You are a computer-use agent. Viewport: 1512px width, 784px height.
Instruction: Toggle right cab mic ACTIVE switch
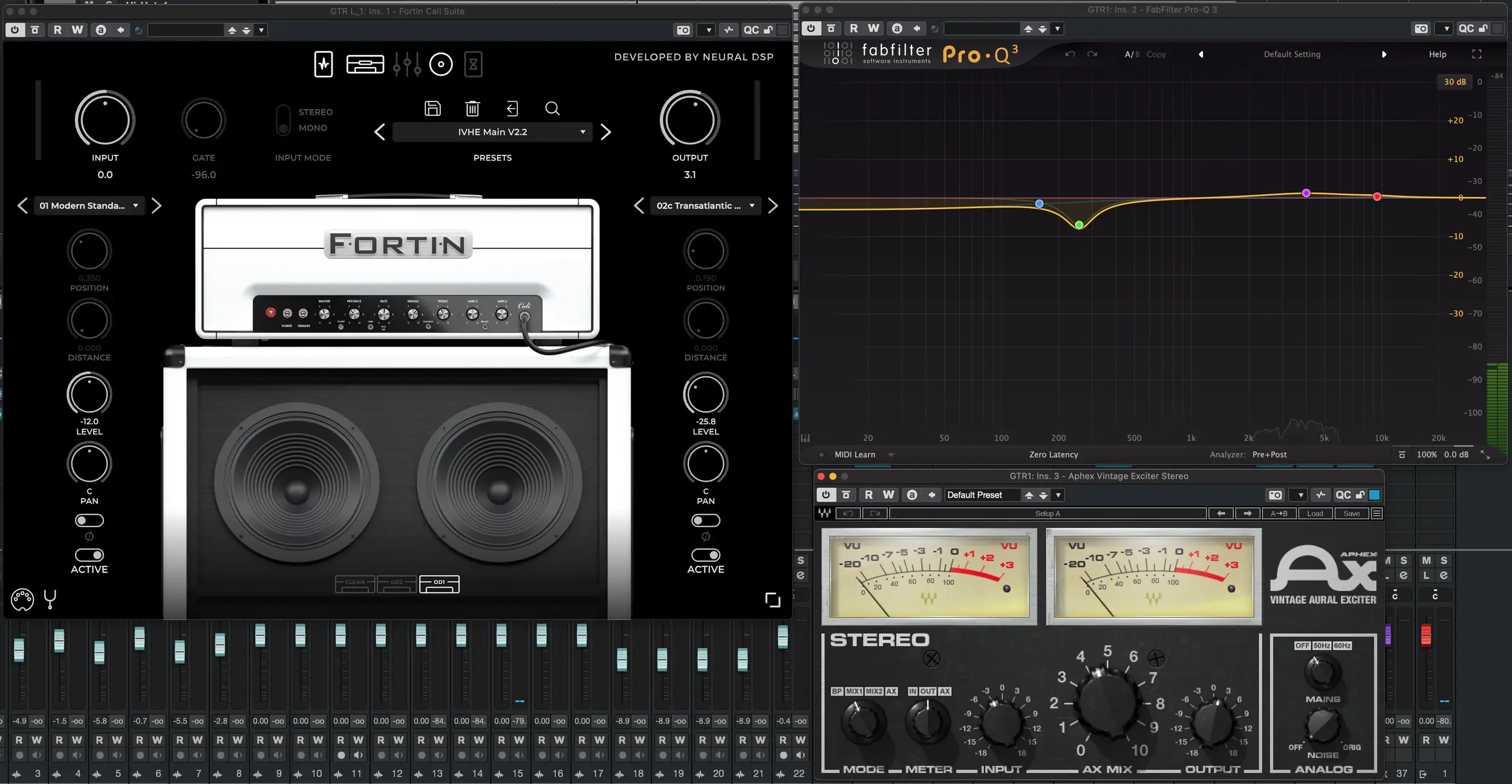(x=706, y=555)
